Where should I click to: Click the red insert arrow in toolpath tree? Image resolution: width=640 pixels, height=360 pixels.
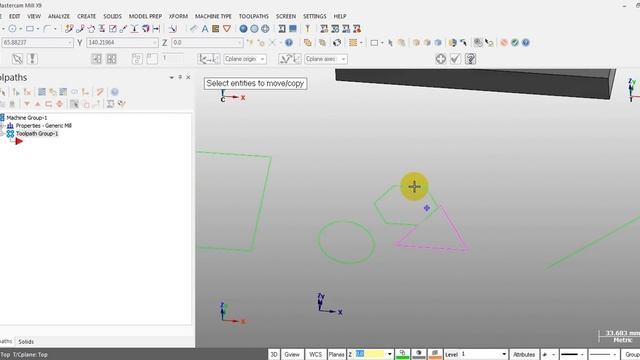point(19,142)
